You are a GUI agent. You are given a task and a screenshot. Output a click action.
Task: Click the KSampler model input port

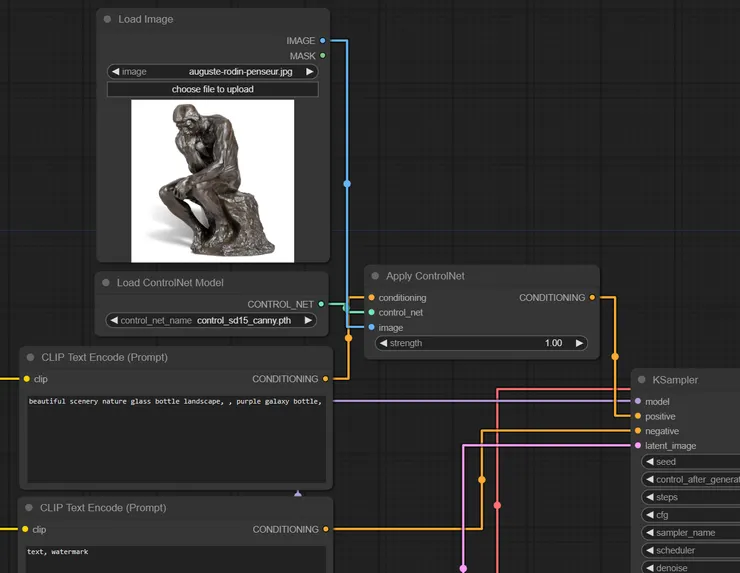(638, 401)
